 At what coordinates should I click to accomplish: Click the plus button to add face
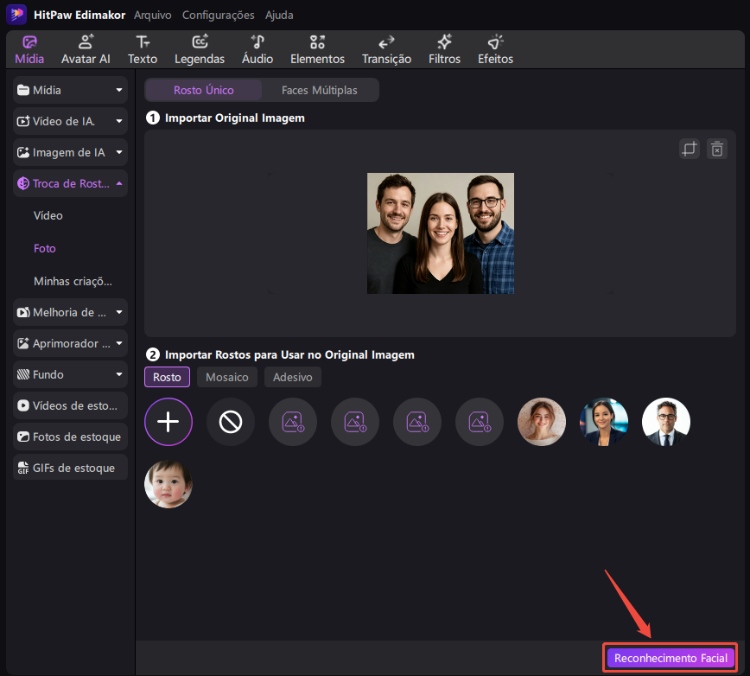point(168,422)
